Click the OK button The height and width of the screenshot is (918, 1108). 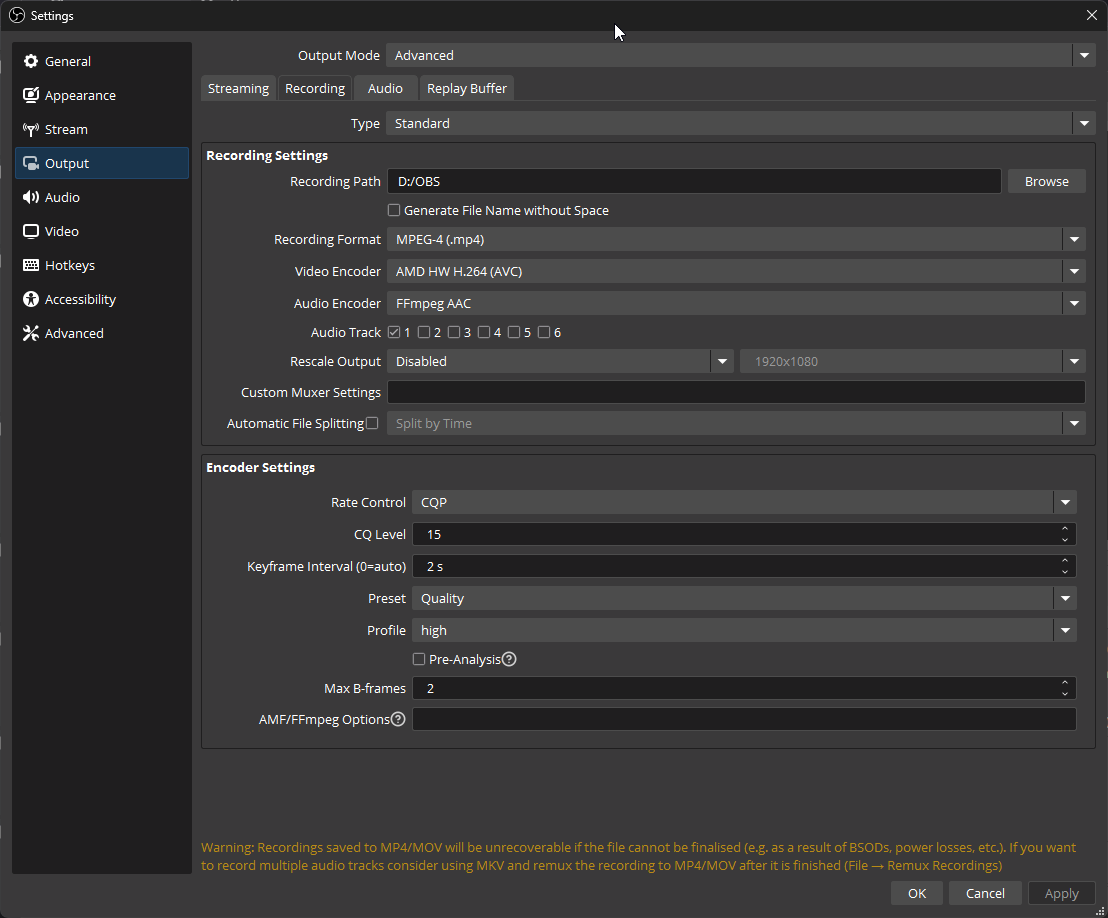point(917,893)
